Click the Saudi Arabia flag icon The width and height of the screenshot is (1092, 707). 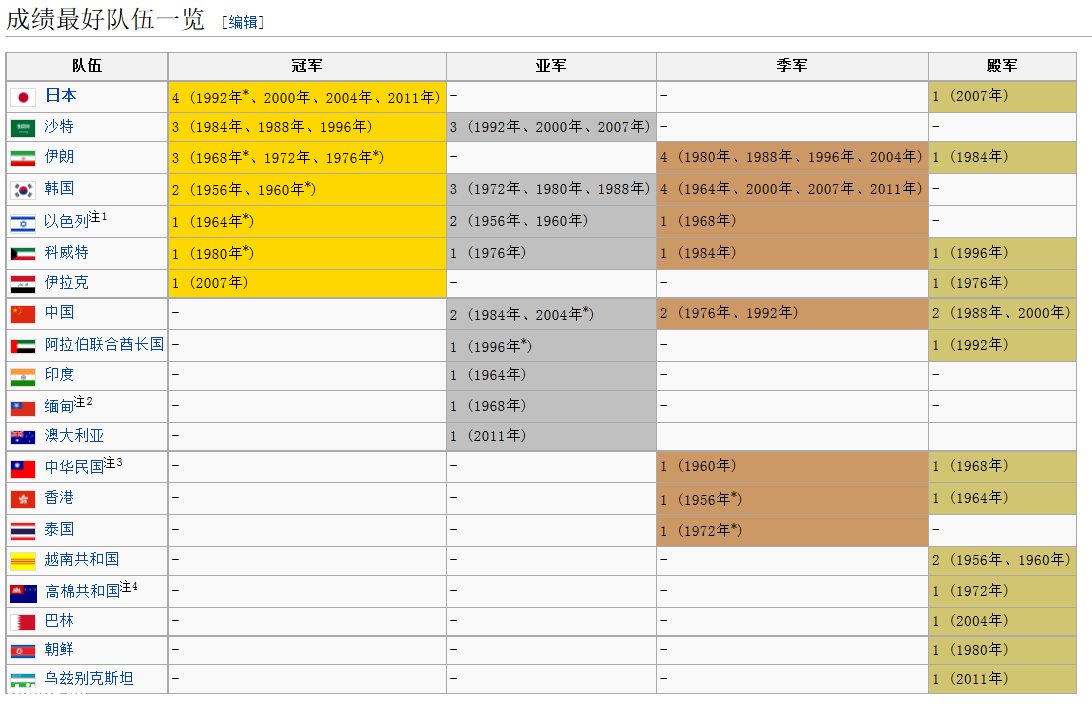pos(23,128)
